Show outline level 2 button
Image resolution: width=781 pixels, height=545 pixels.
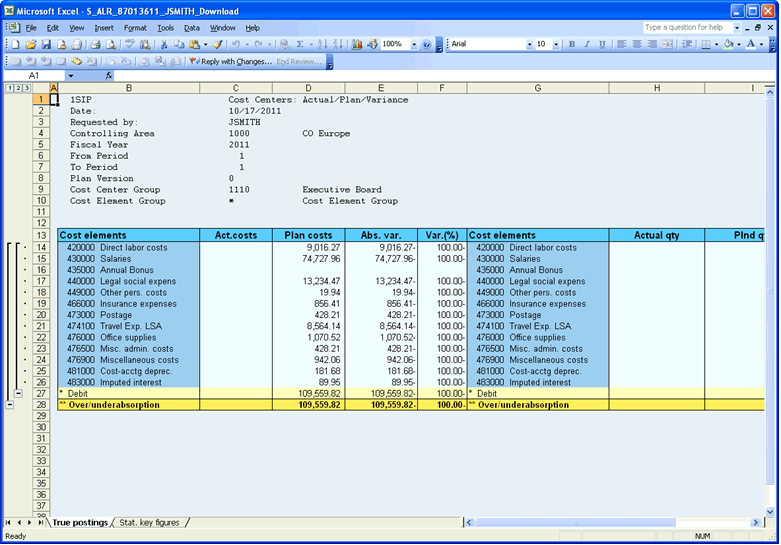pos(16,89)
